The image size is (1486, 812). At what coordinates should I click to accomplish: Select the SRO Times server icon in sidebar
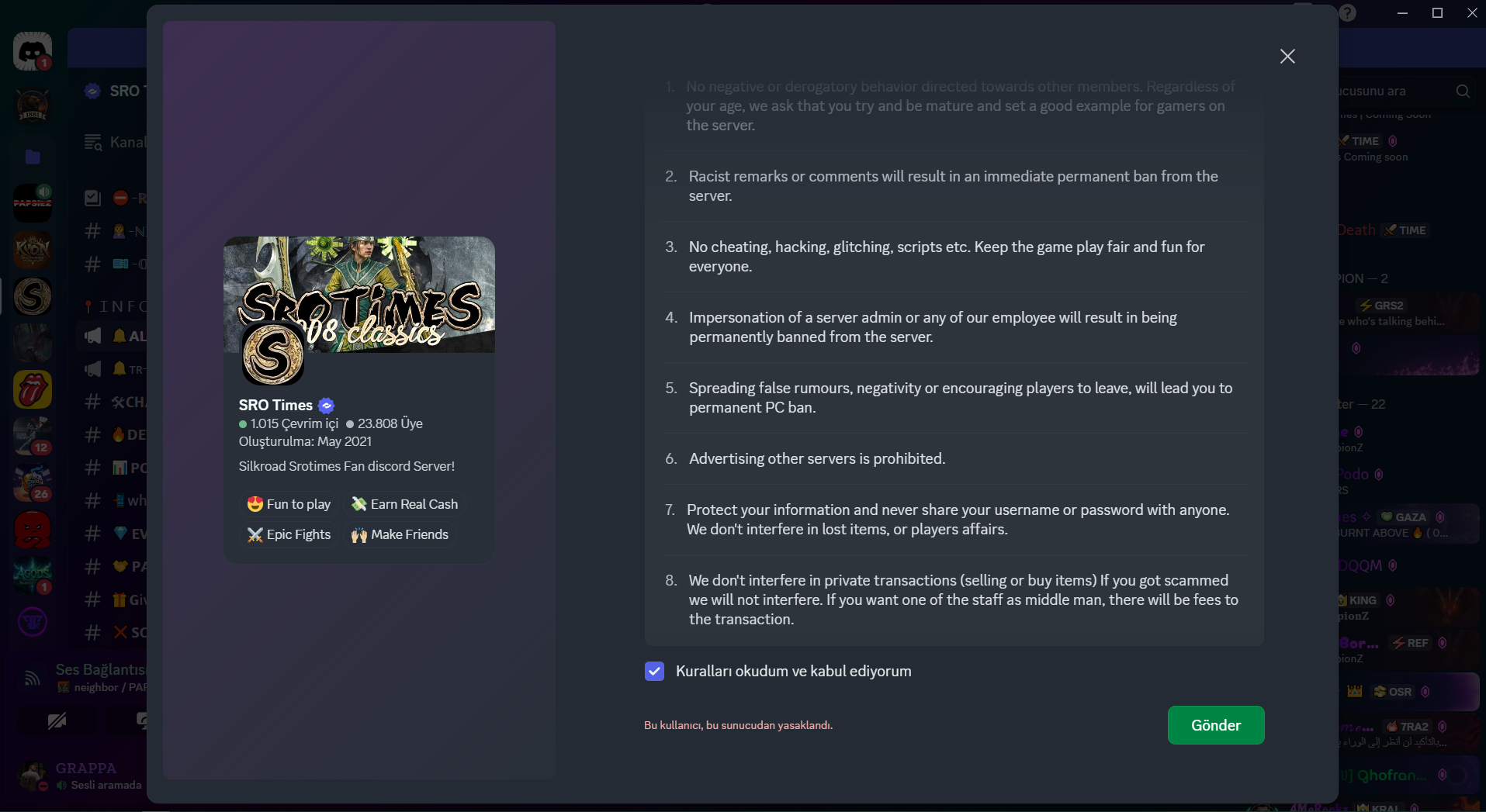pyautogui.click(x=32, y=296)
